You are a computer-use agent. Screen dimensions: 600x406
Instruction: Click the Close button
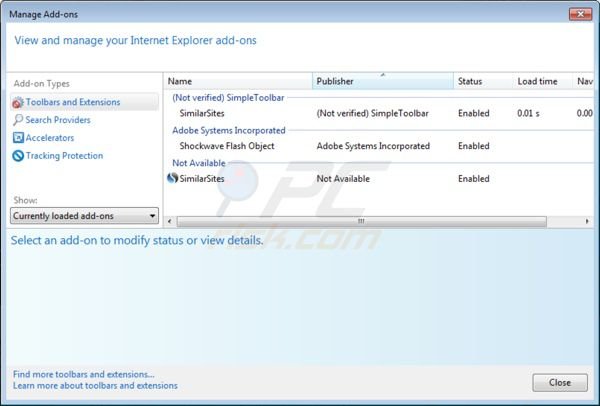coord(560,383)
